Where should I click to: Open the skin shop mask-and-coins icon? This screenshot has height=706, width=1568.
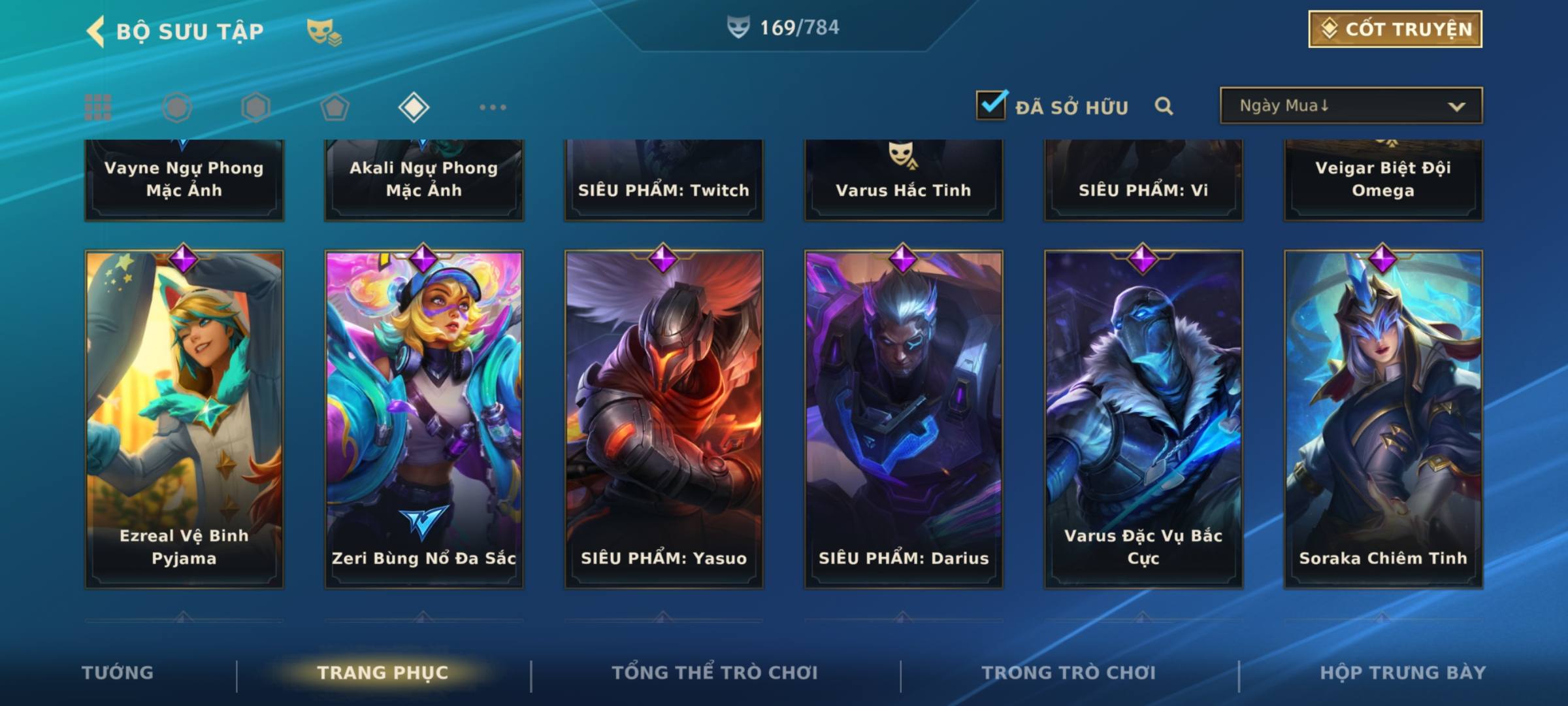click(325, 32)
